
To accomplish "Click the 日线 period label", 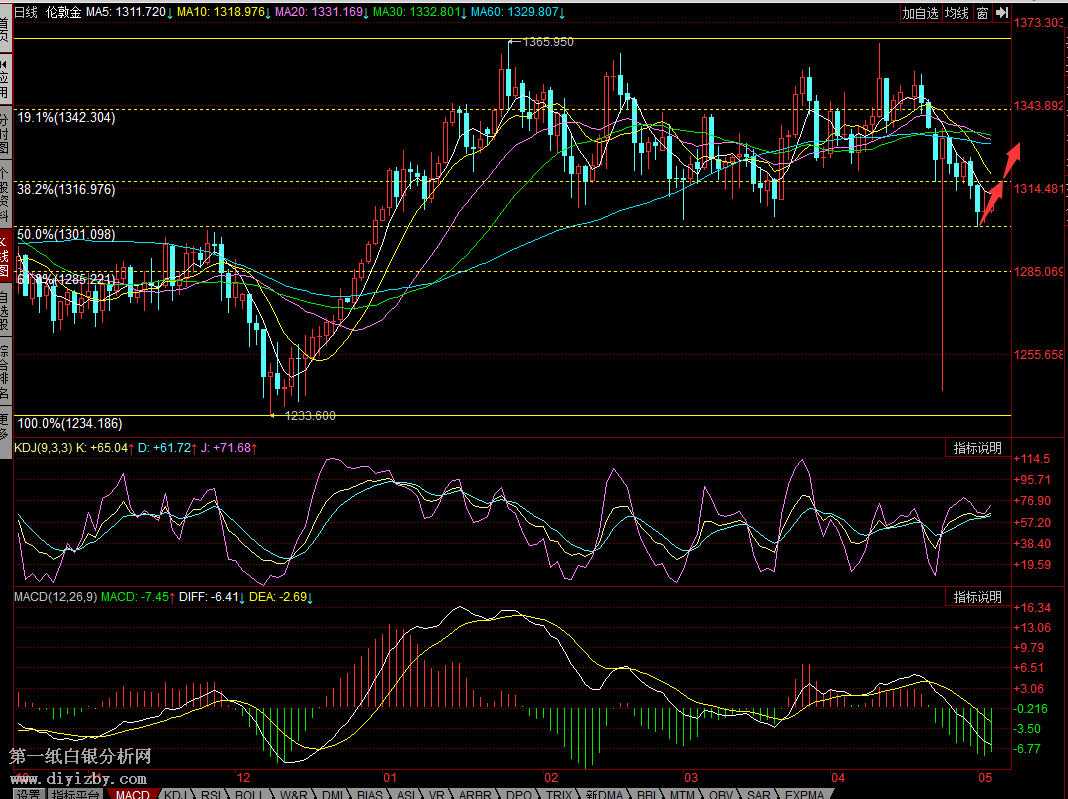I will [x=26, y=12].
